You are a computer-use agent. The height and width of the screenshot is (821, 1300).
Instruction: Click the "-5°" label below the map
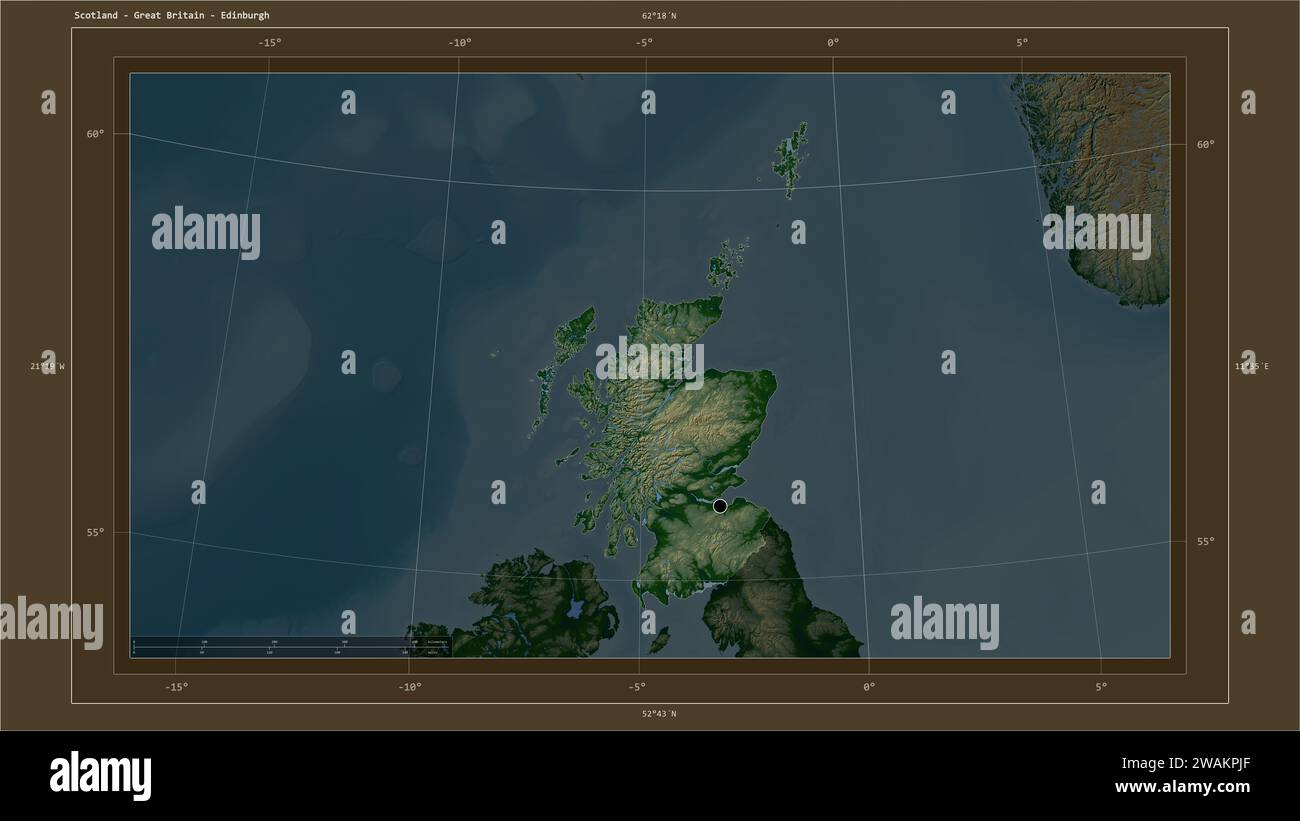click(x=637, y=687)
